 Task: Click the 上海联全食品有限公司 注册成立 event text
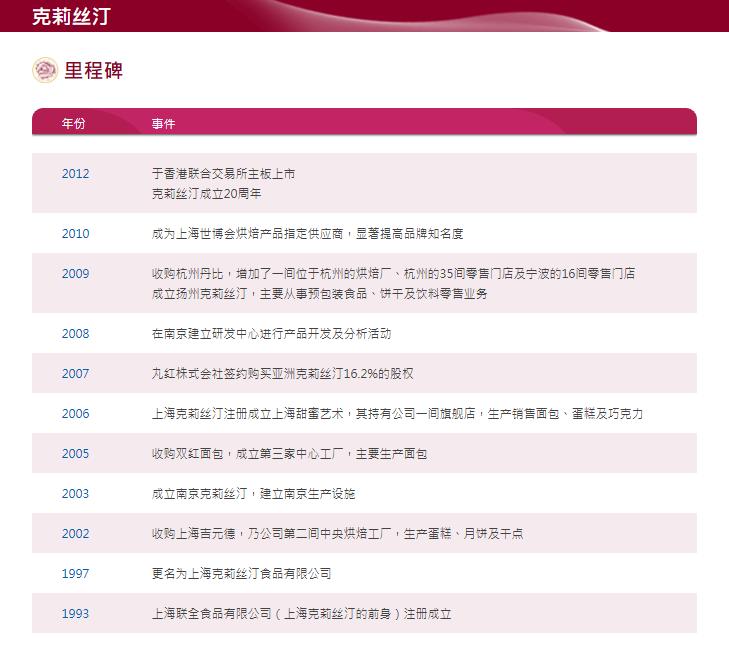pos(301,614)
